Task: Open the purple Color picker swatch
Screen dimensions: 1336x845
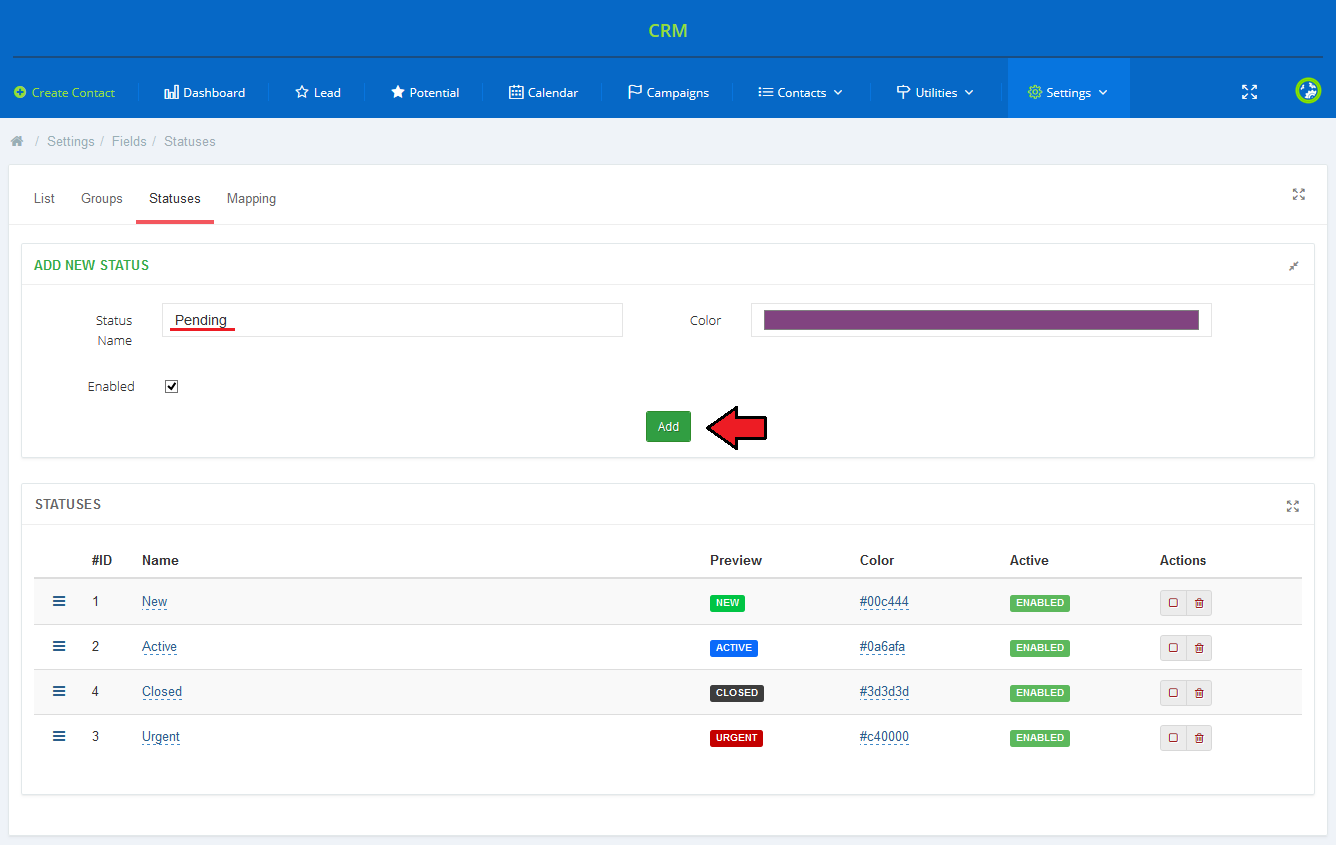Action: [x=981, y=320]
